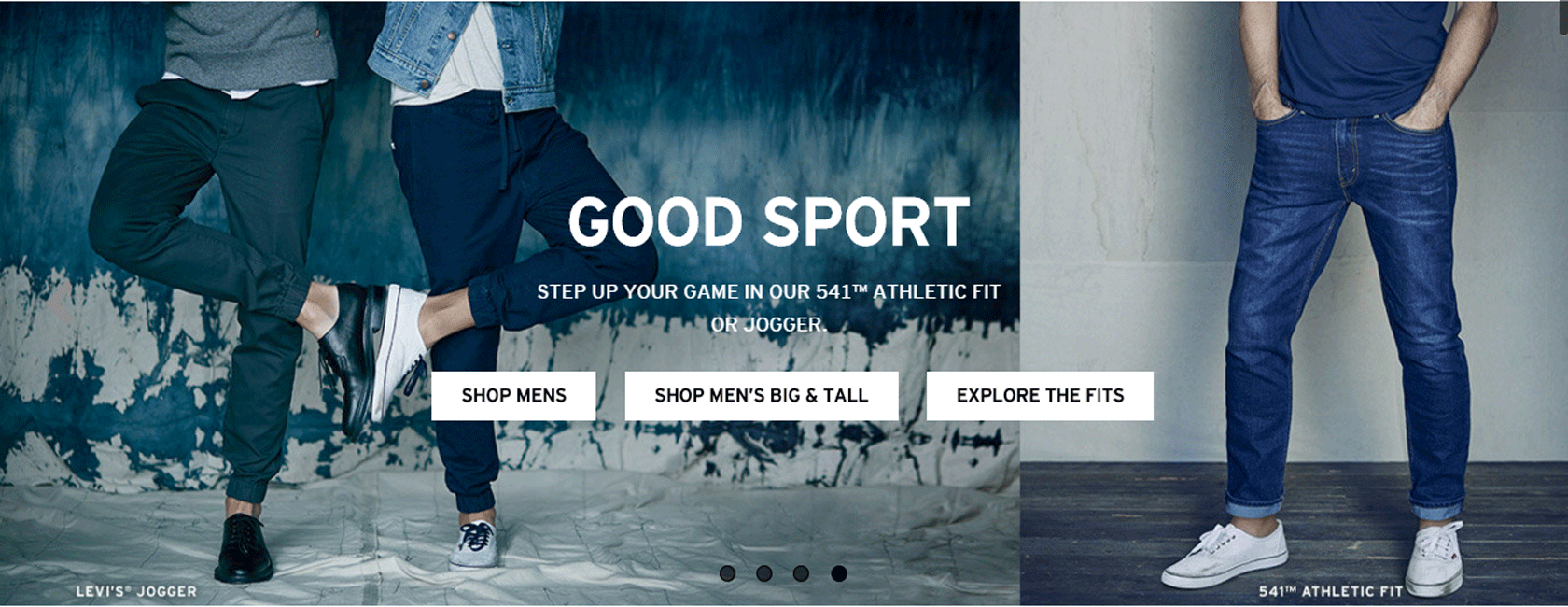Open the 541 ATHLETIC FIT caption
The width and height of the screenshot is (1568, 607).
click(1330, 591)
